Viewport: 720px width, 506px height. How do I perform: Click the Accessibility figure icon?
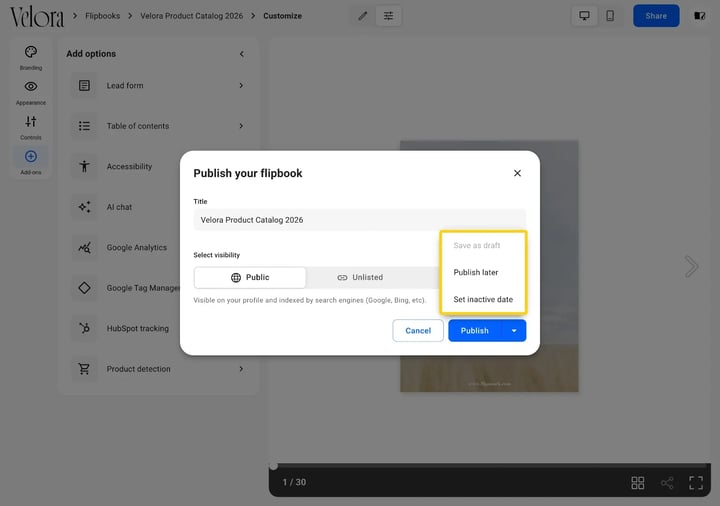[84, 166]
